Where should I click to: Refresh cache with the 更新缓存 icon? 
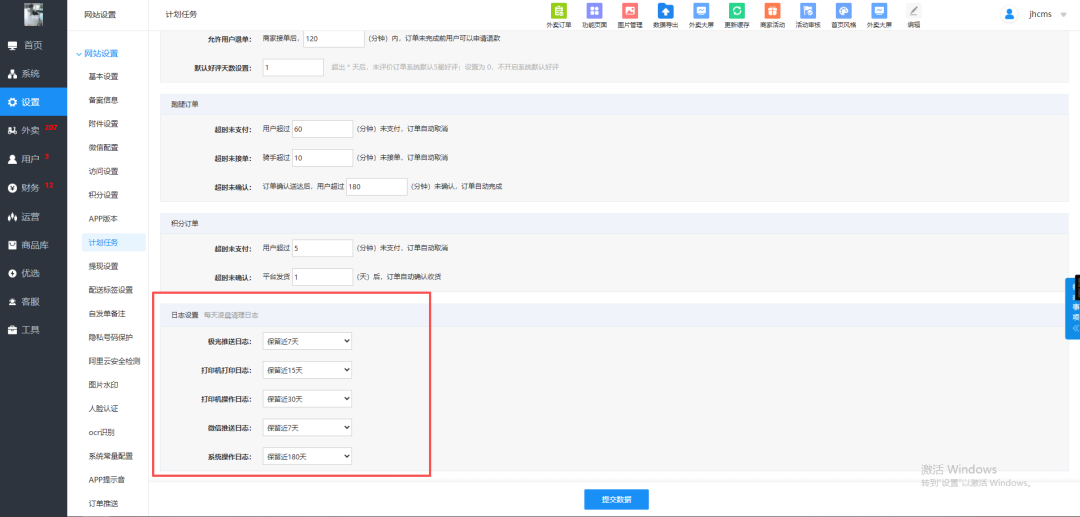click(736, 14)
